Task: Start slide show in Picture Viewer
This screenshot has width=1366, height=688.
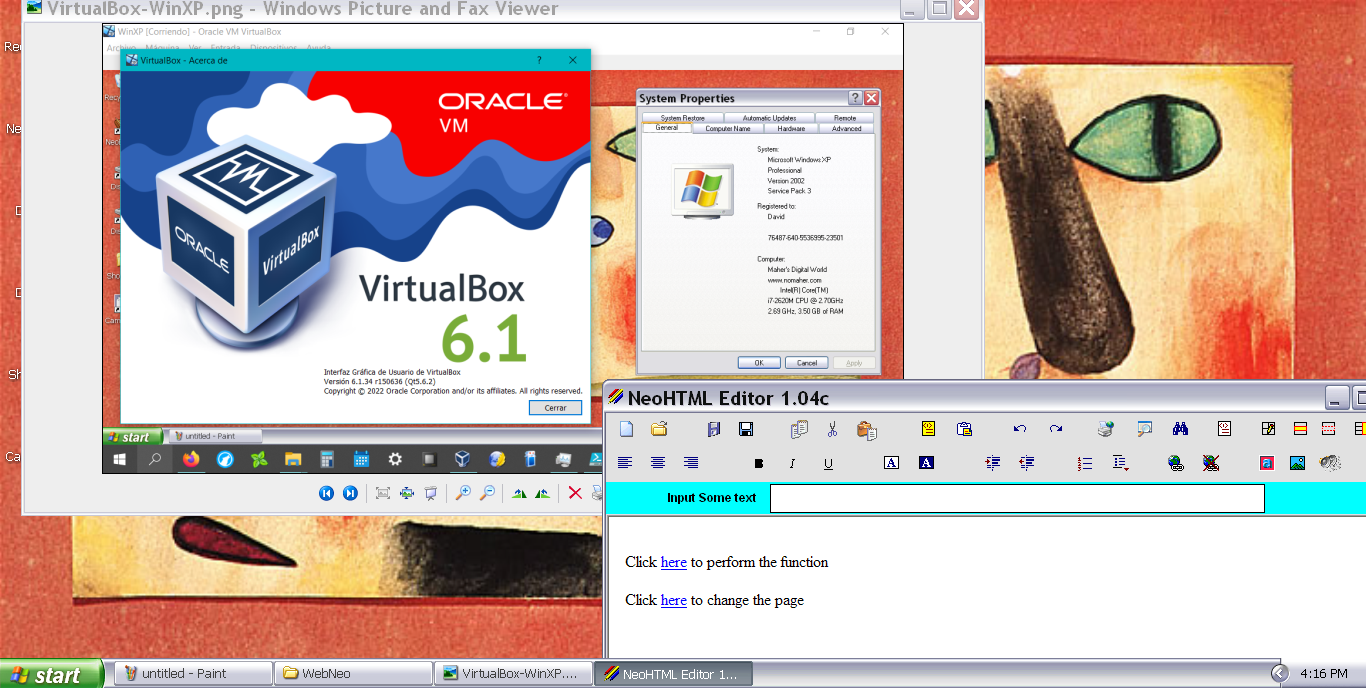Action: pyautogui.click(x=431, y=493)
